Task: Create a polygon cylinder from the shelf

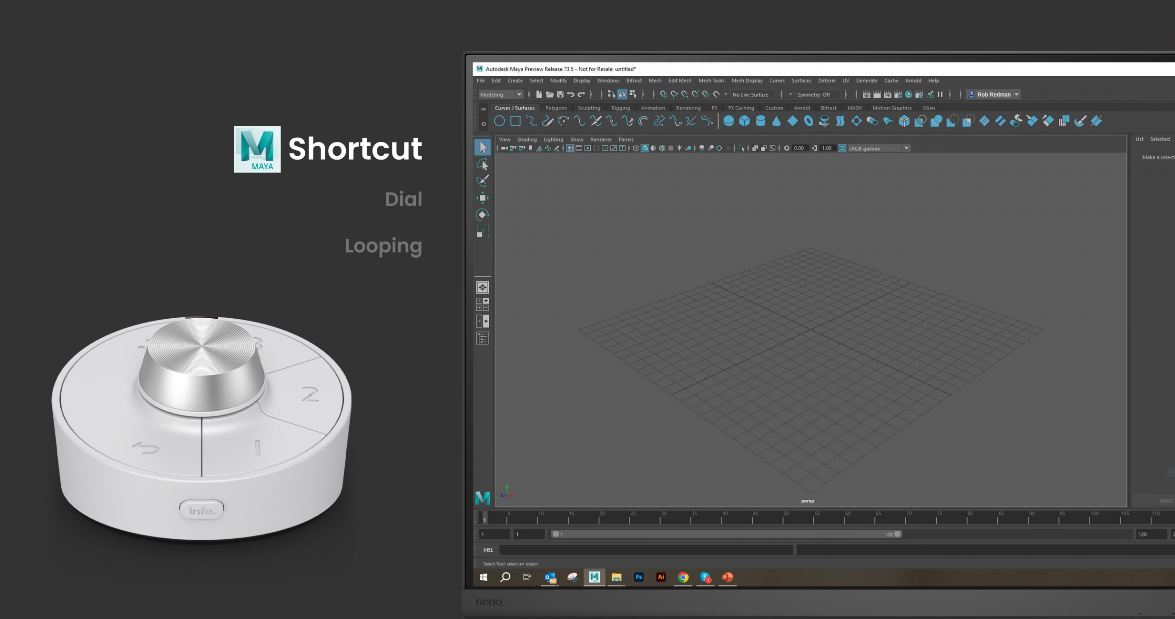Action: (x=761, y=121)
